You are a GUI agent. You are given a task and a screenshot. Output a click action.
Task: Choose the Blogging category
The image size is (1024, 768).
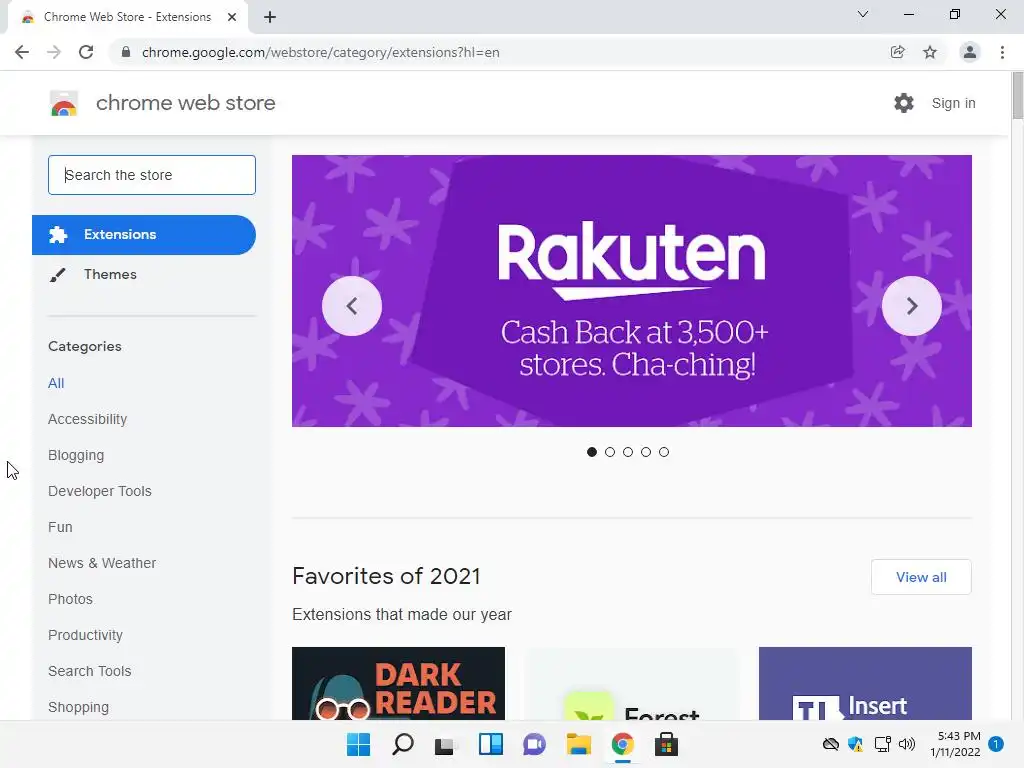pyautogui.click(x=76, y=455)
